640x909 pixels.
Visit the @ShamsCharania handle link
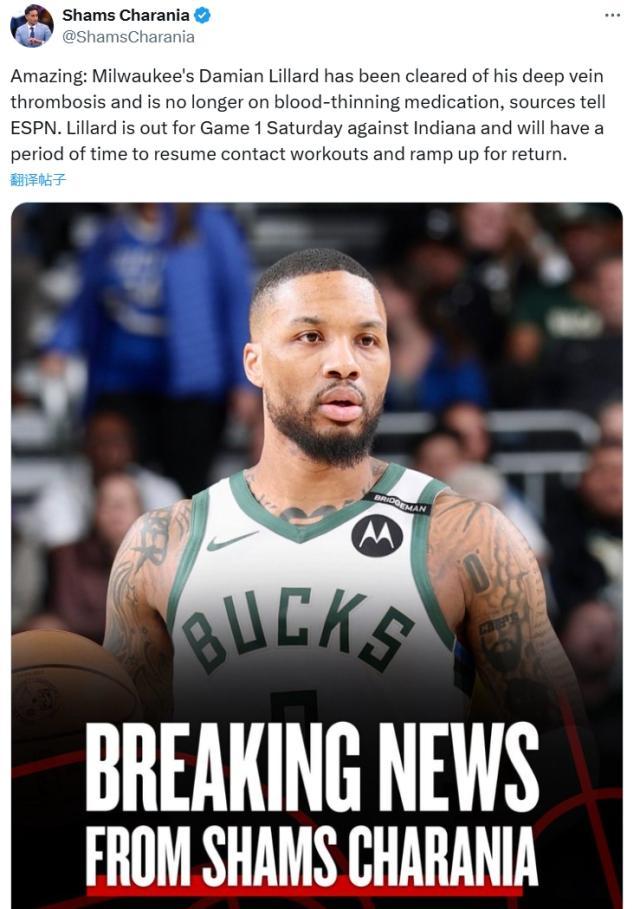(x=128, y=37)
